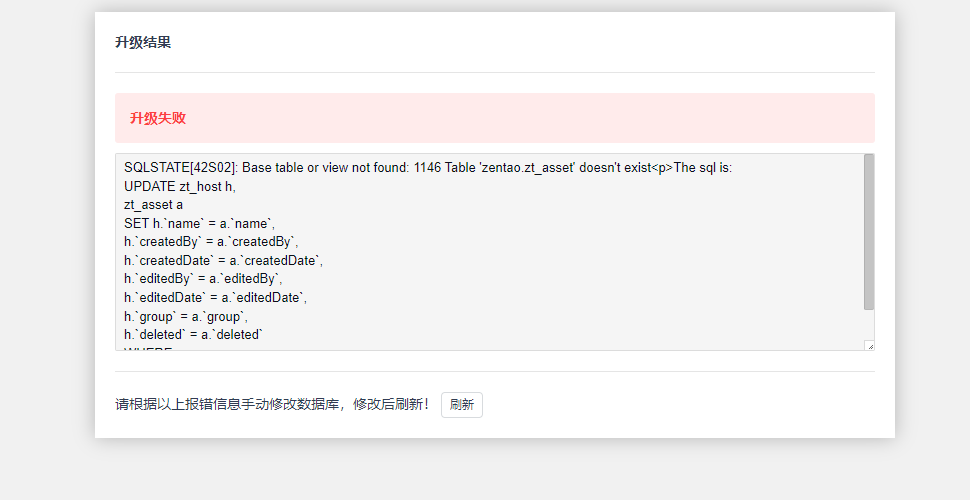Click the h.`createdBy` assignment line
970x500 pixels.
(211, 241)
